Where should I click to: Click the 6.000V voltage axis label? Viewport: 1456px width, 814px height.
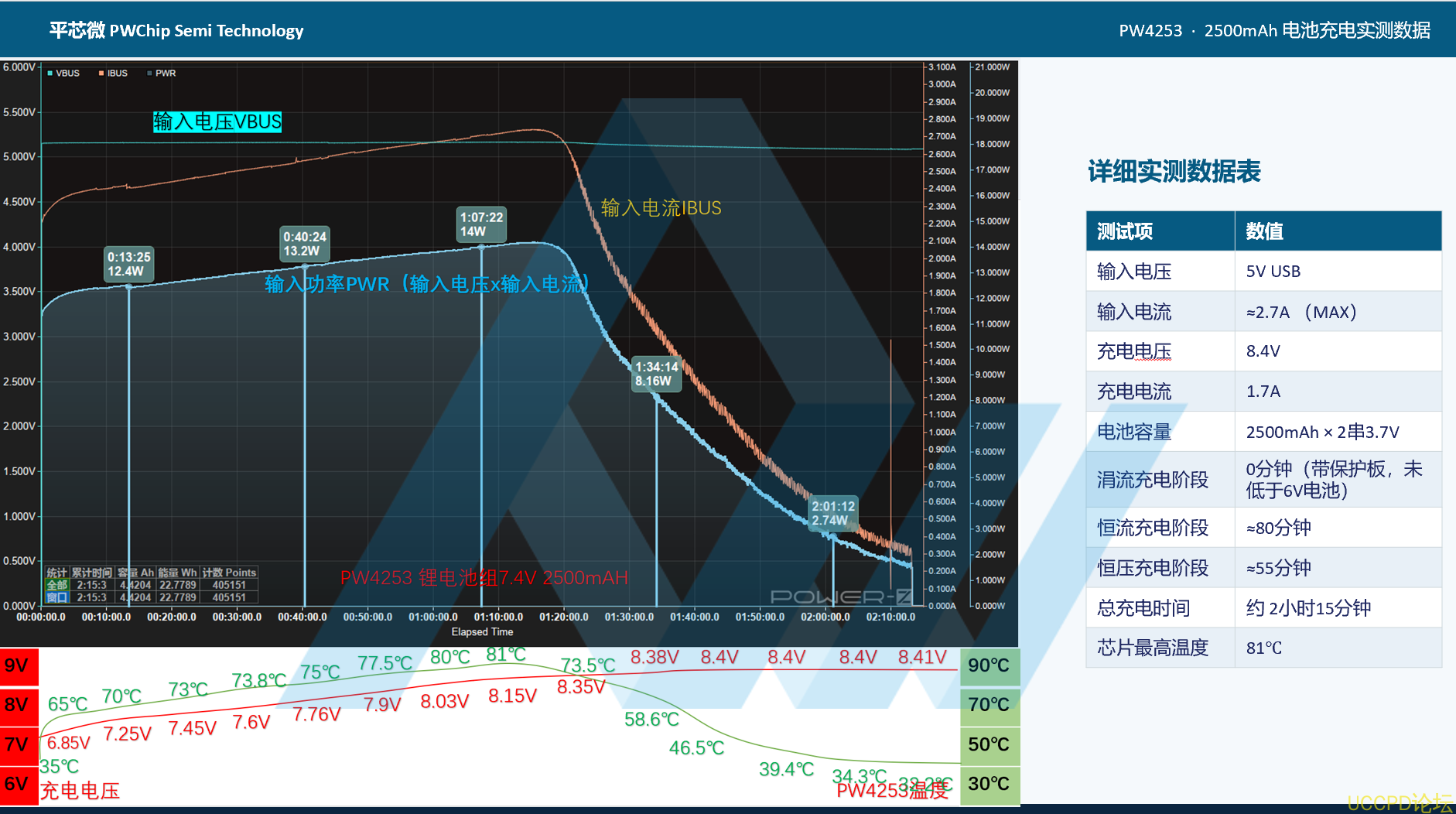click(x=19, y=67)
